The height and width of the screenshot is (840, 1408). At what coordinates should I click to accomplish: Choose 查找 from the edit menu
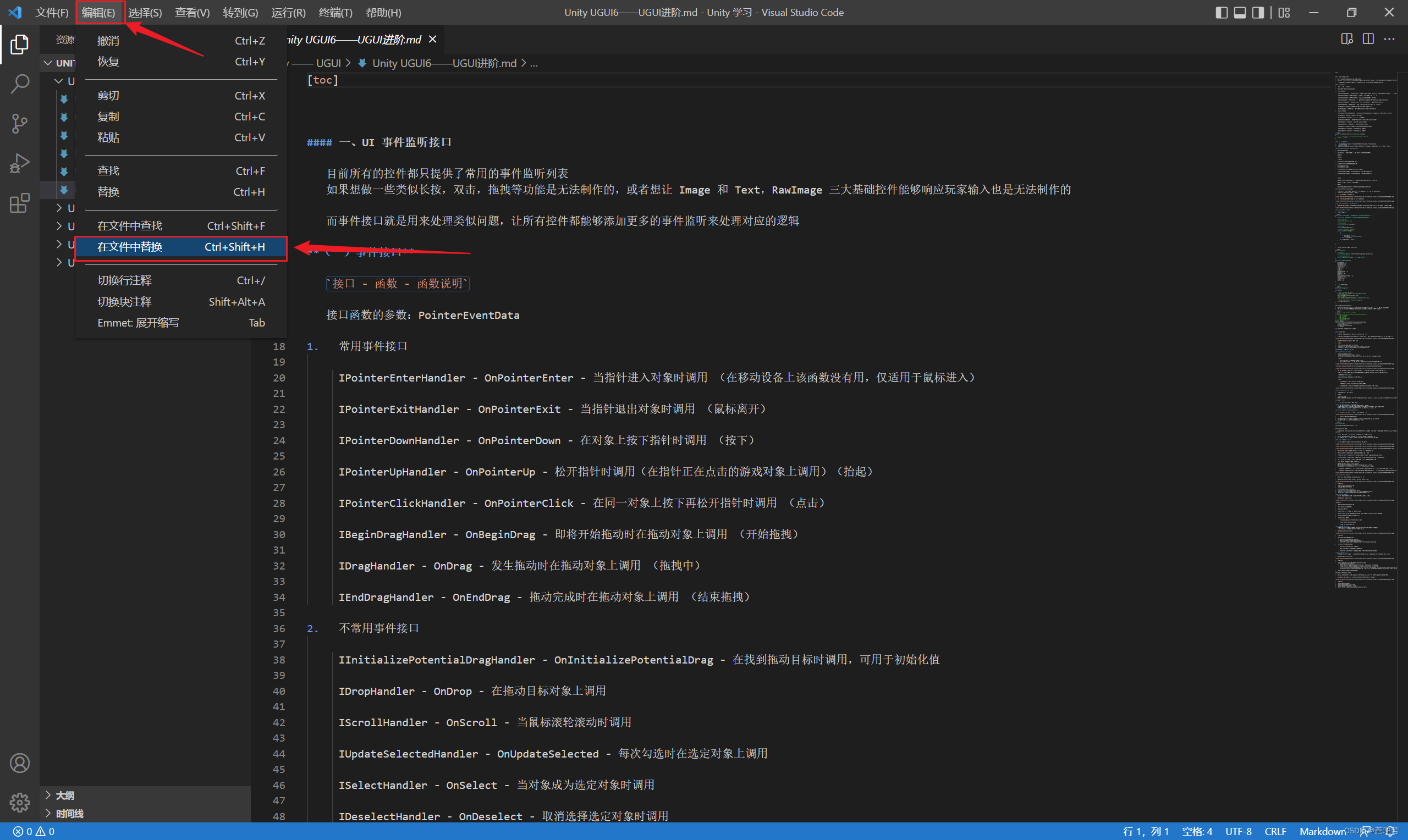(181, 171)
